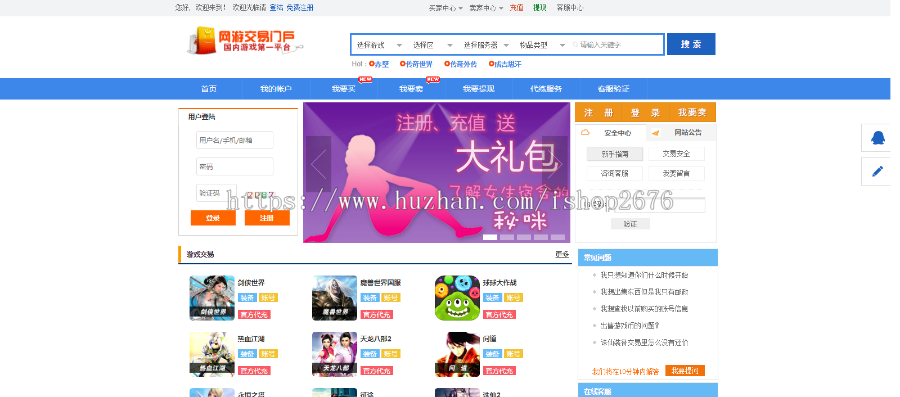Go to the previous banner slide arrow

click(x=319, y=164)
